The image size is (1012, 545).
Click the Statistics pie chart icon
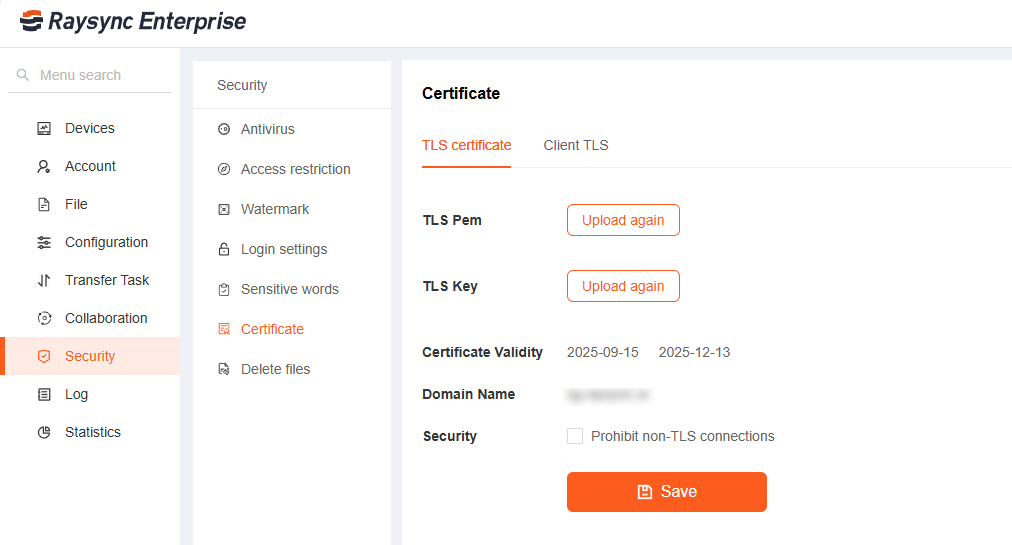pyautogui.click(x=44, y=432)
